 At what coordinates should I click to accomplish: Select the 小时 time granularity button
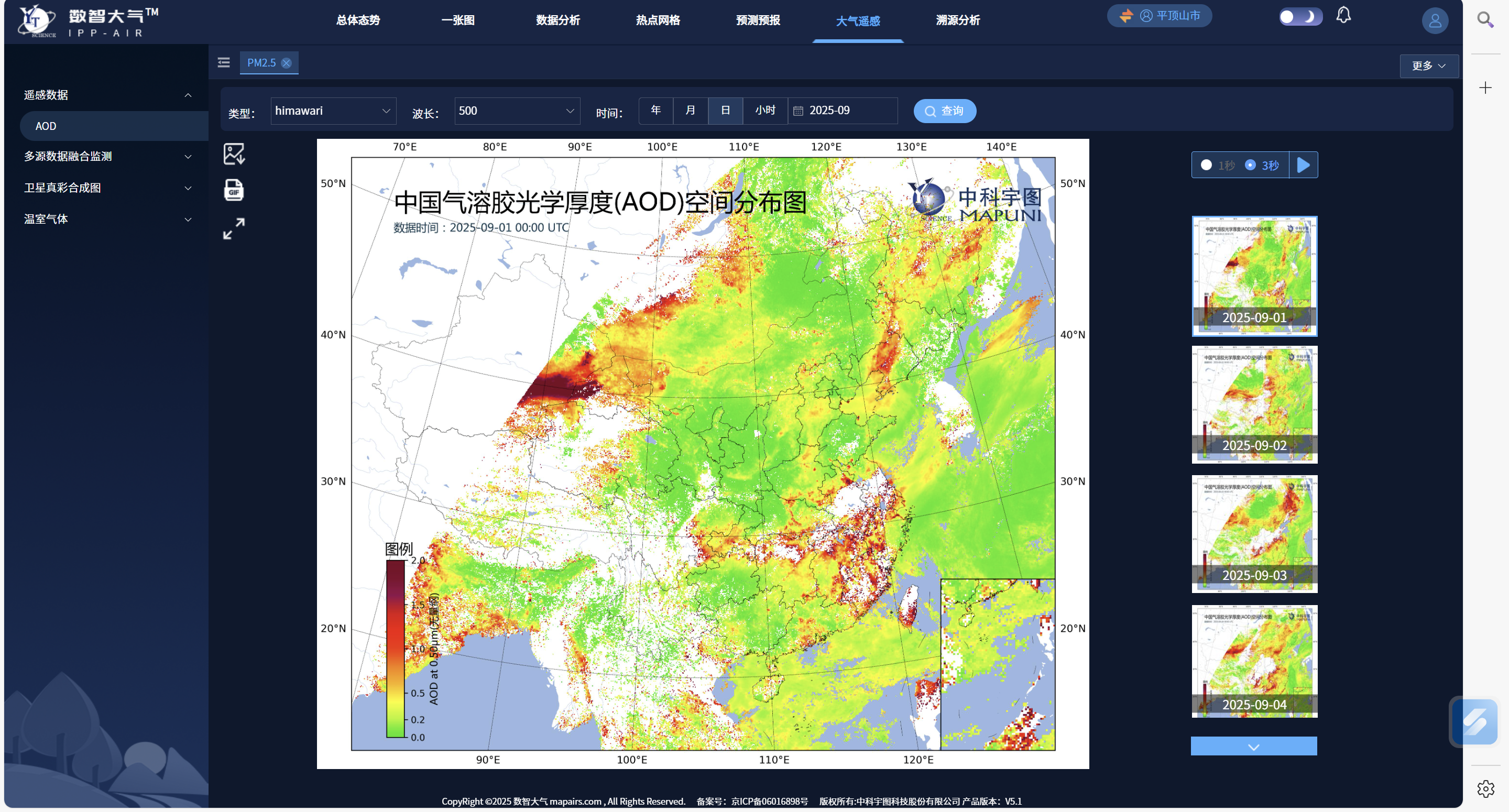click(x=764, y=110)
